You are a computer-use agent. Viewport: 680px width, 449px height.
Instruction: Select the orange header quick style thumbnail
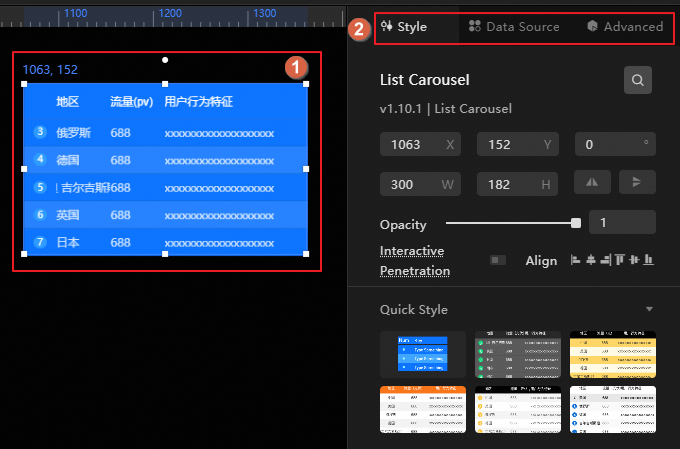[423, 410]
